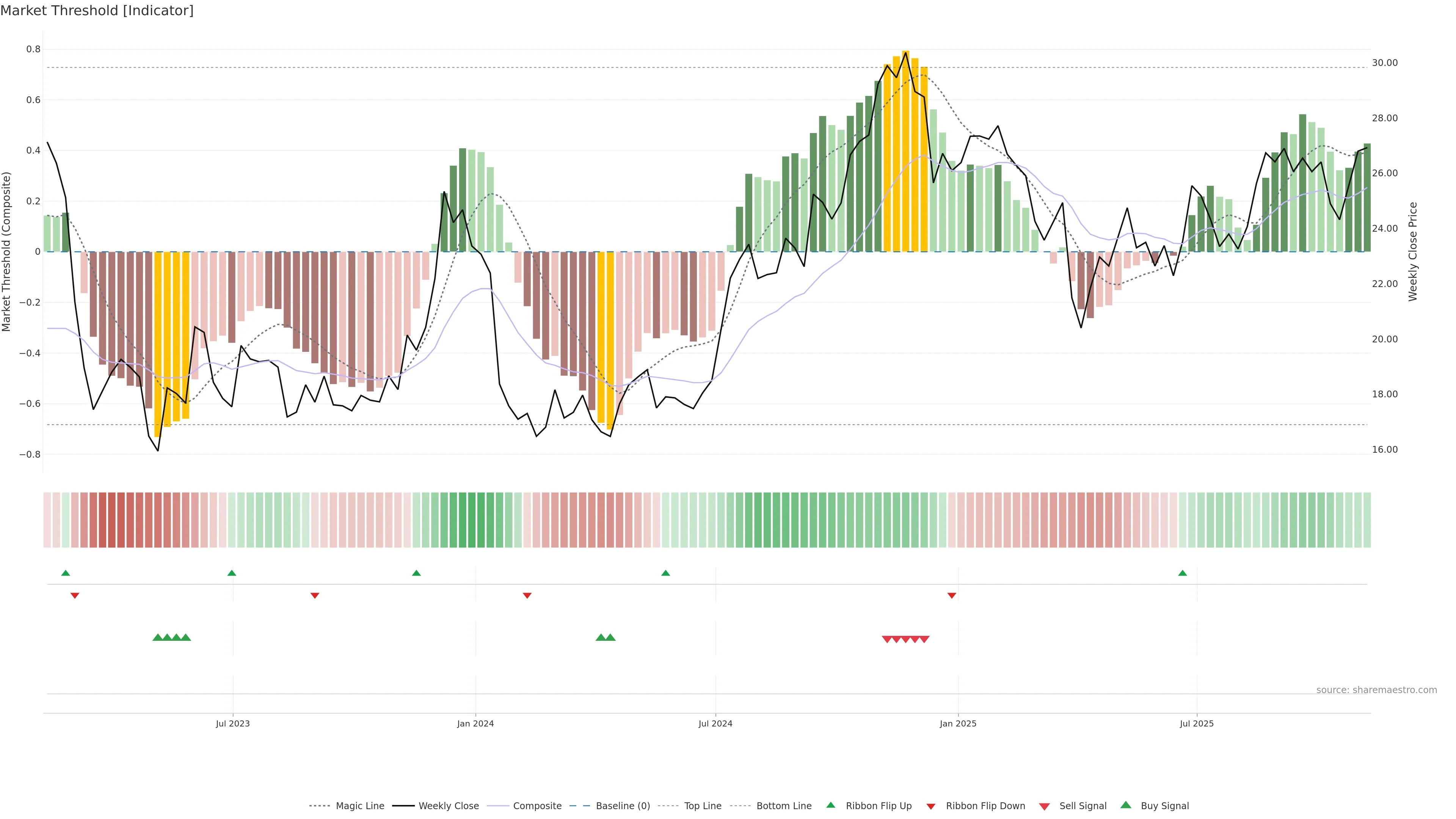The height and width of the screenshot is (819, 1456).
Task: Hide the Baseline (0) series via legend
Action: tap(622, 806)
